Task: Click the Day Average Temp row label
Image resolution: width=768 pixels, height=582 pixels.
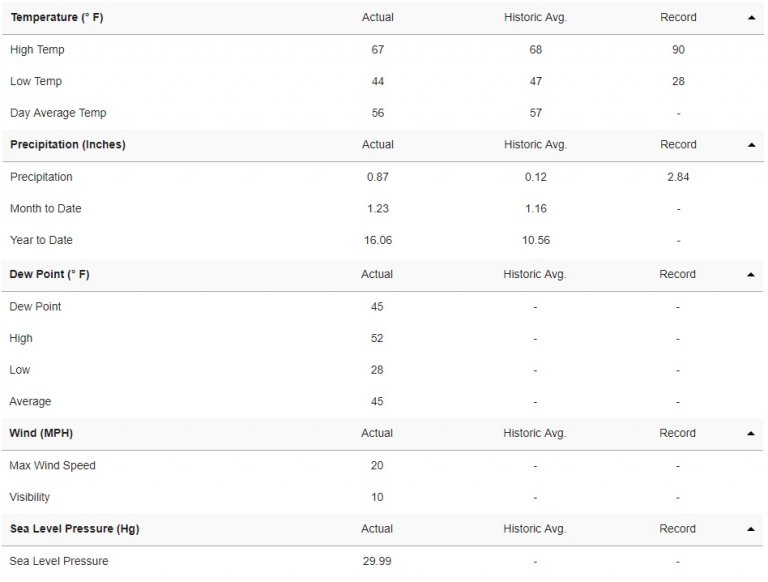Action: [x=58, y=113]
